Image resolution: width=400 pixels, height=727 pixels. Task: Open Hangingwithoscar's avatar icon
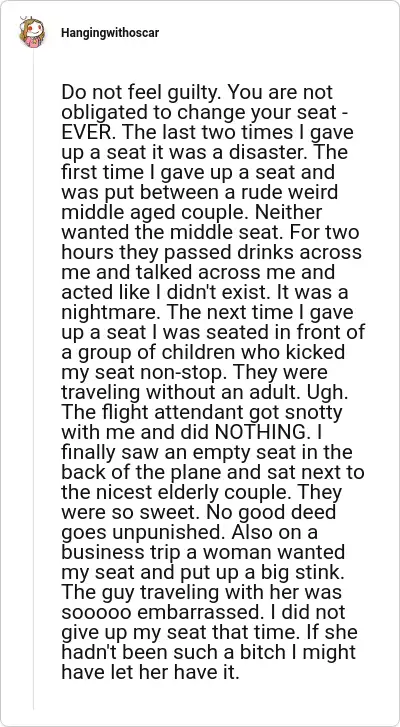click(x=32, y=32)
